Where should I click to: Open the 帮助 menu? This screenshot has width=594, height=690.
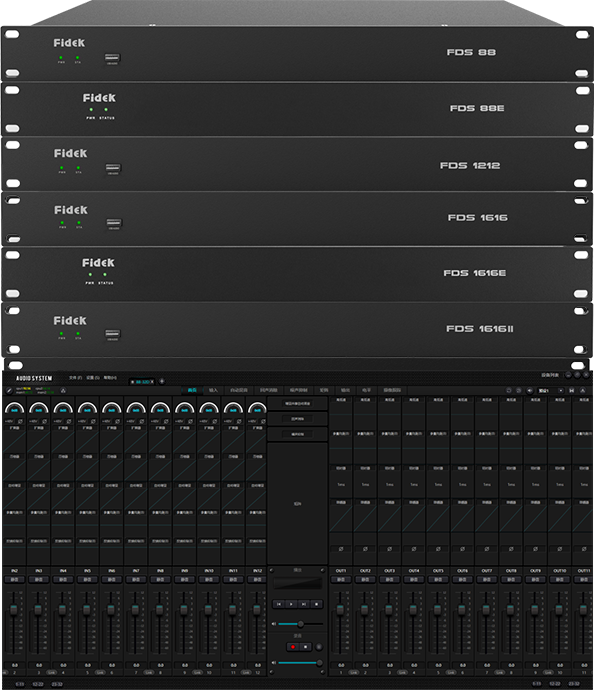110,378
